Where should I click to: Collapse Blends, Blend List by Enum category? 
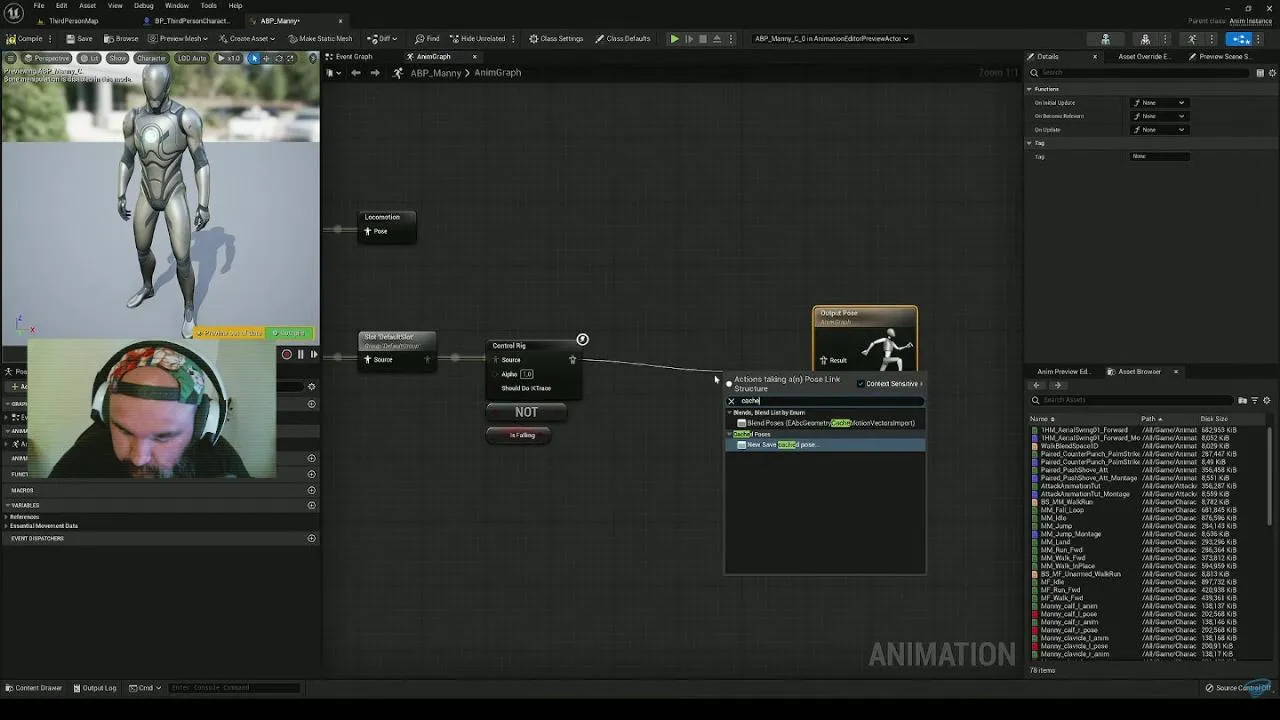tap(730, 412)
